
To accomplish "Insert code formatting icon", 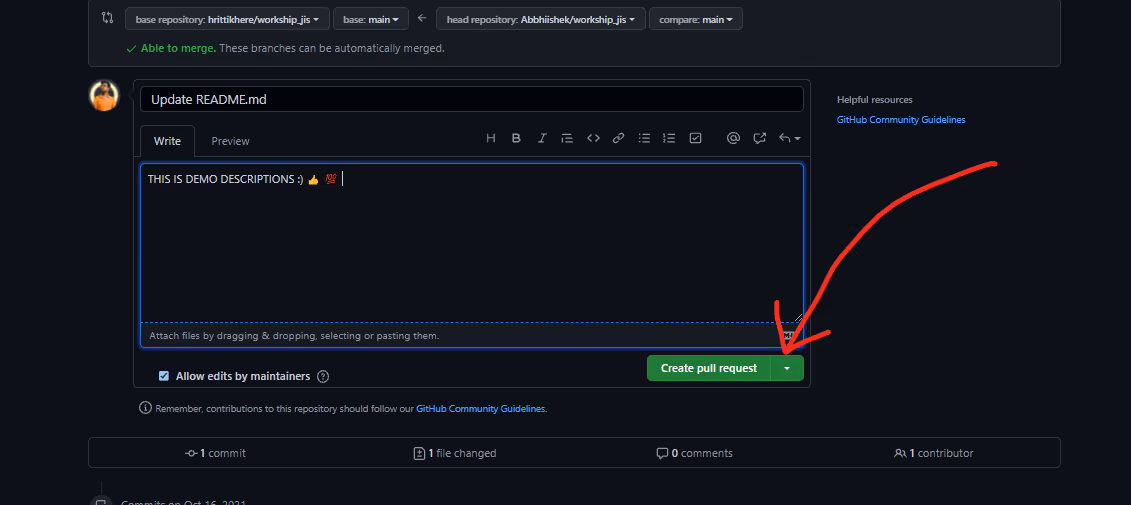I will click(593, 139).
